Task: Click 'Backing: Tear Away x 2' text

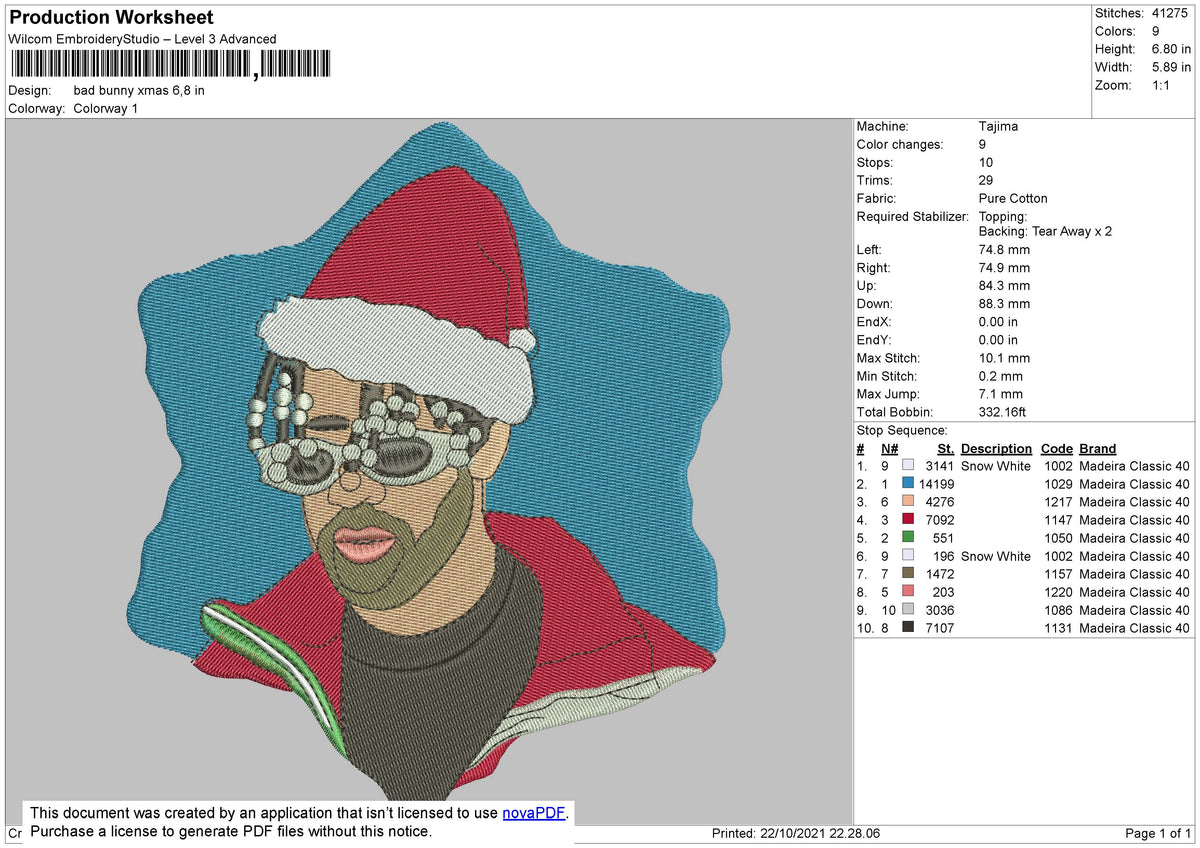Action: [x=1045, y=231]
